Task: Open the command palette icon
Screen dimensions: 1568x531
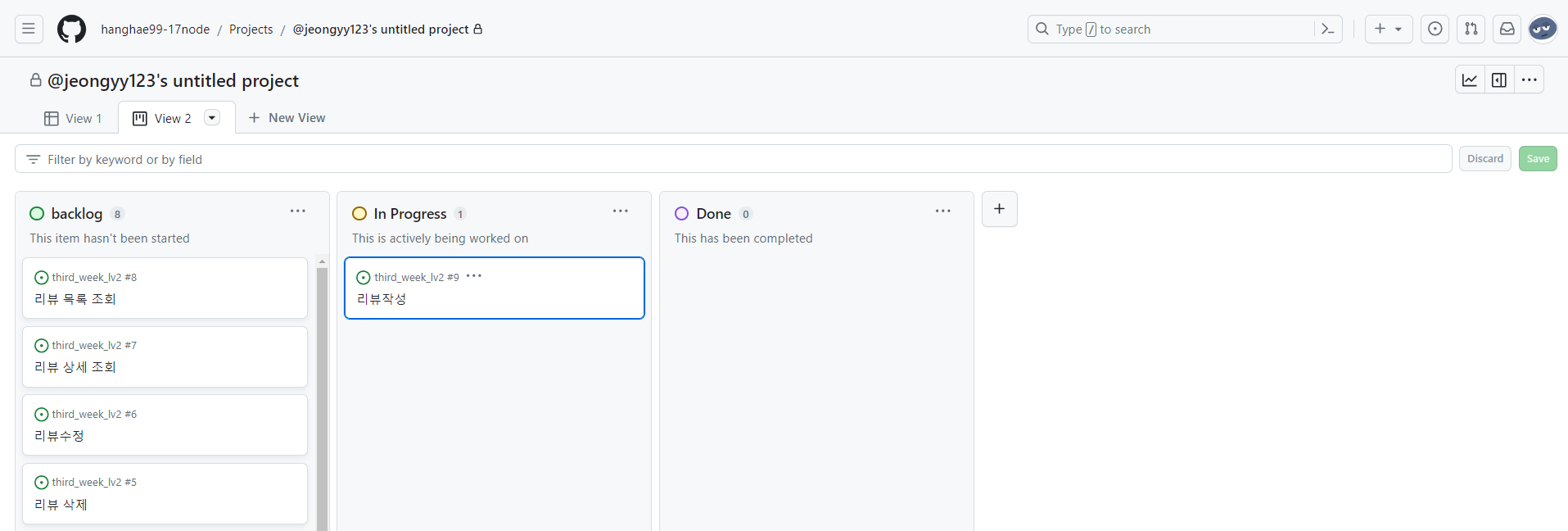Action: [1327, 29]
